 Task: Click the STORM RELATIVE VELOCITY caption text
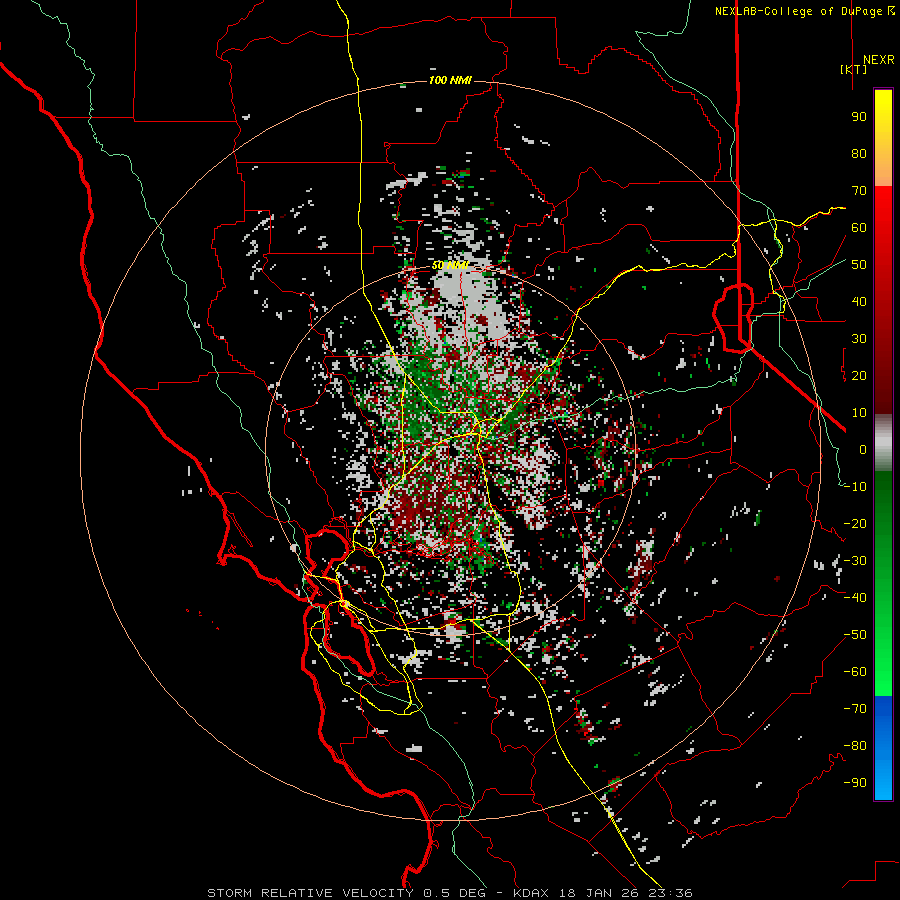pos(310,893)
